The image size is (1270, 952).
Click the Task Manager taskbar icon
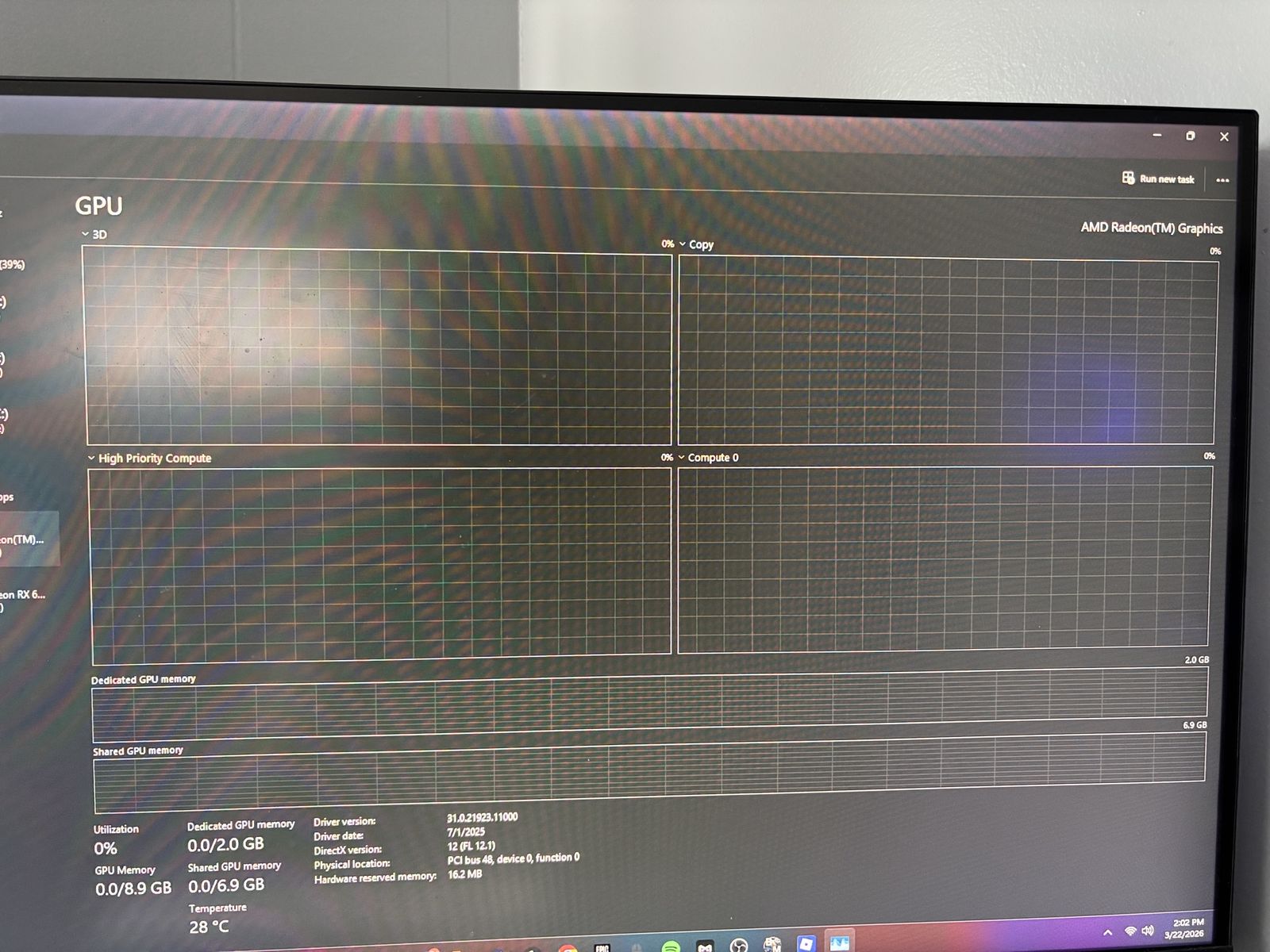[840, 942]
